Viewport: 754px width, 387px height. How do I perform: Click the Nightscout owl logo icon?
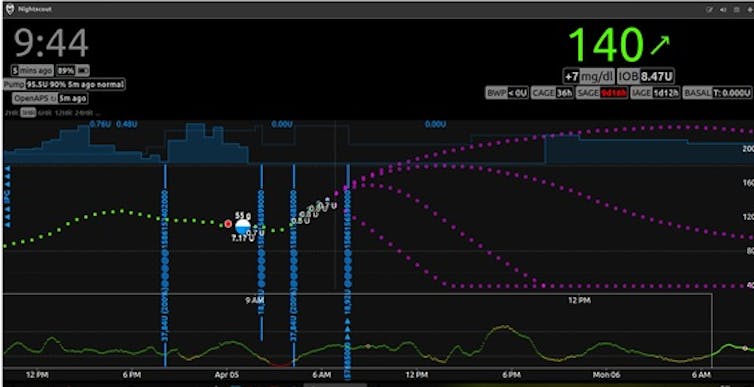[10, 9]
